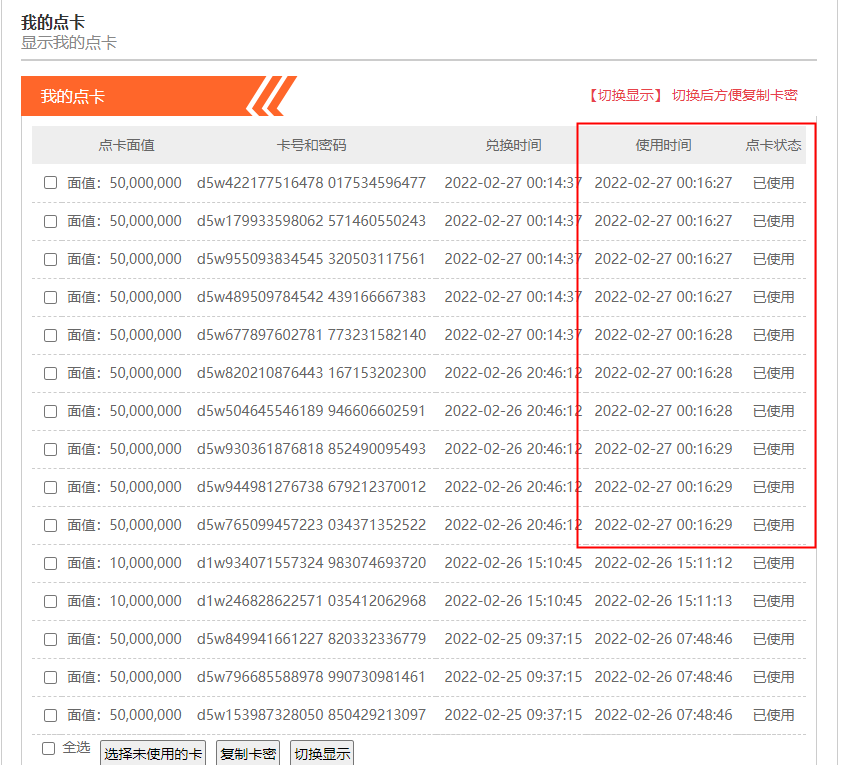Check the box for card d1w934071557324
Image resolution: width=844 pixels, height=765 pixels.
(51, 563)
